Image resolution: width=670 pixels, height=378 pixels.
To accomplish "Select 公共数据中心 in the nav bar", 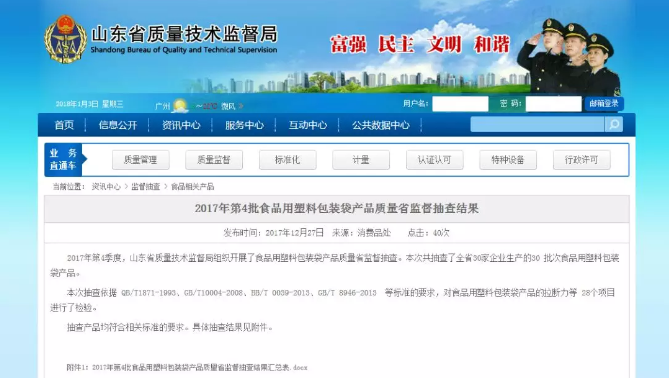I will click(x=381, y=125).
